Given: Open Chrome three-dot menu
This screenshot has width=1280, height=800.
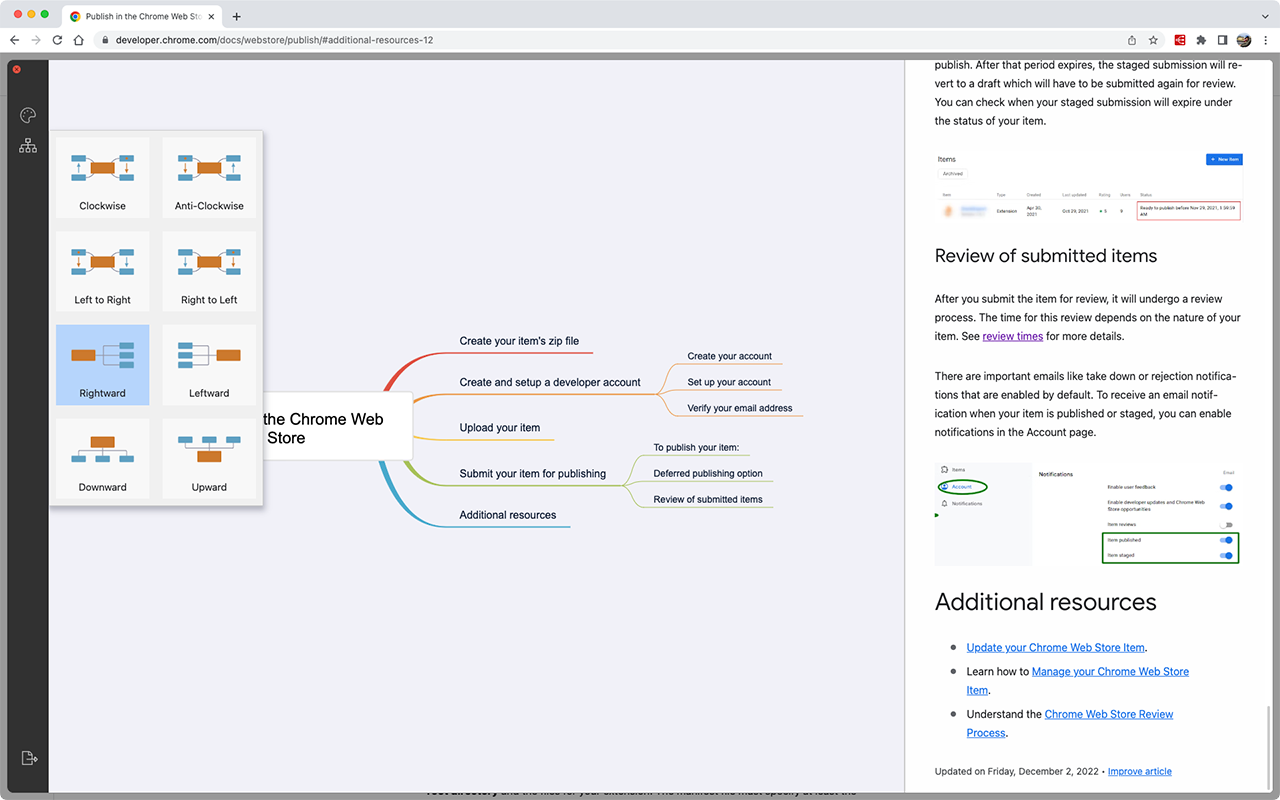Looking at the screenshot, I should 1266,40.
